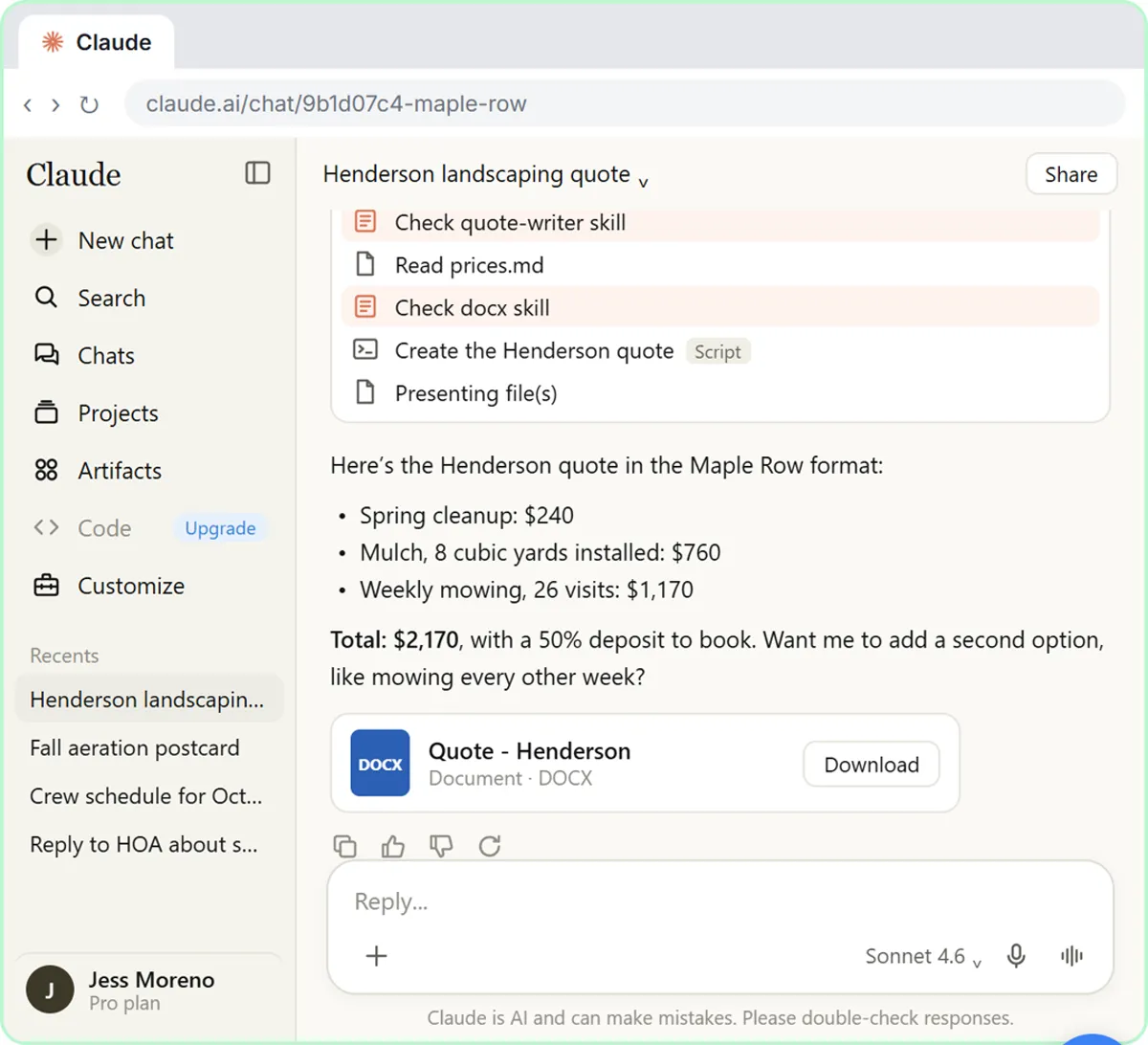Expand the Read prices.md step
The height and width of the screenshot is (1045, 1148).
(720, 265)
